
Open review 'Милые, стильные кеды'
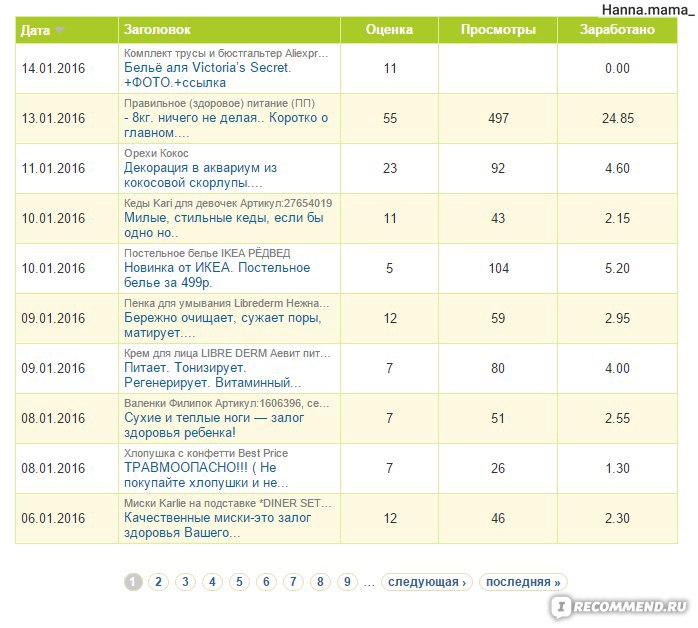223,225
